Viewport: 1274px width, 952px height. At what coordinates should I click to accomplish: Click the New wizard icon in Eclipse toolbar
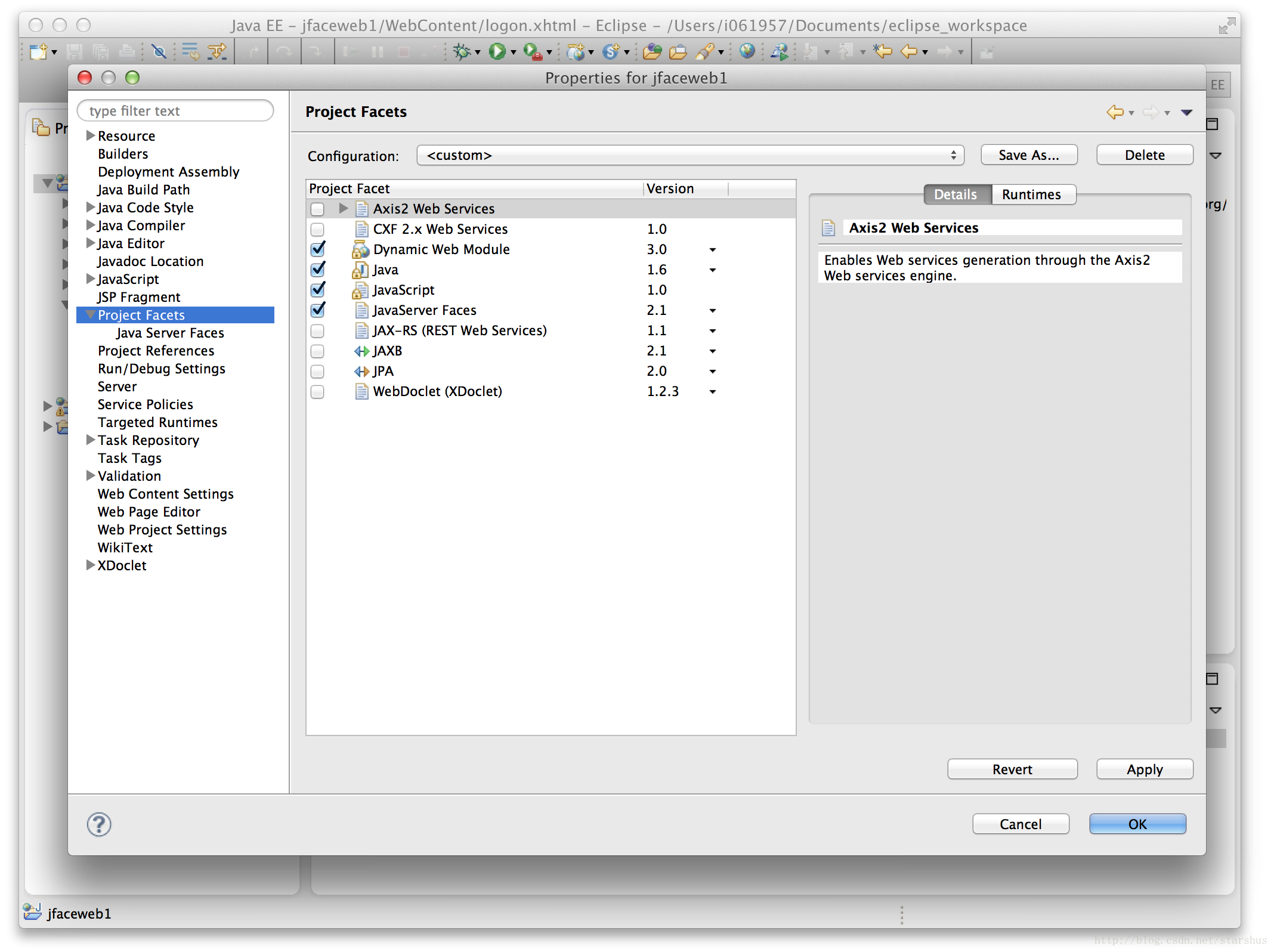(x=38, y=52)
